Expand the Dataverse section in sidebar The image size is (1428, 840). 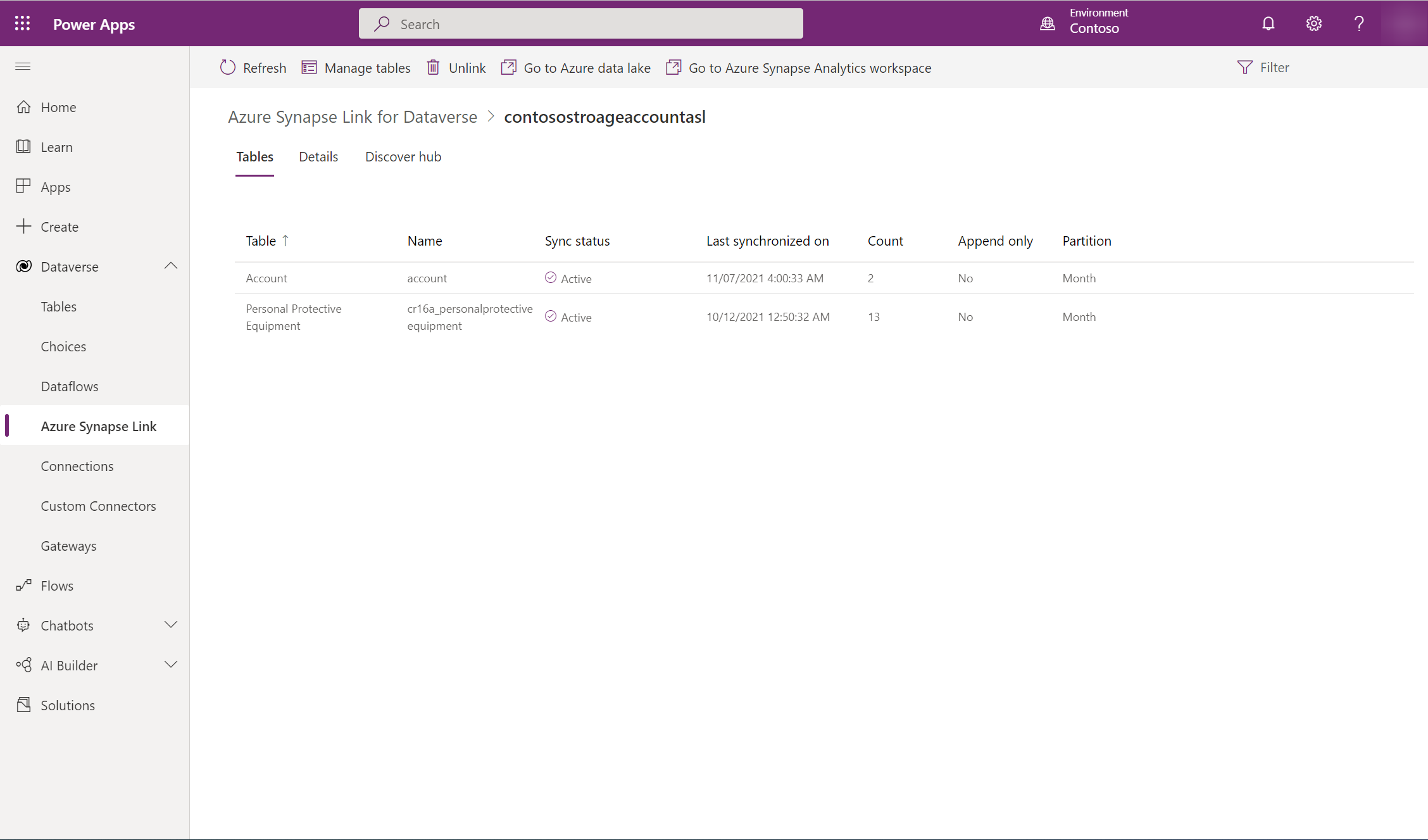point(171,266)
